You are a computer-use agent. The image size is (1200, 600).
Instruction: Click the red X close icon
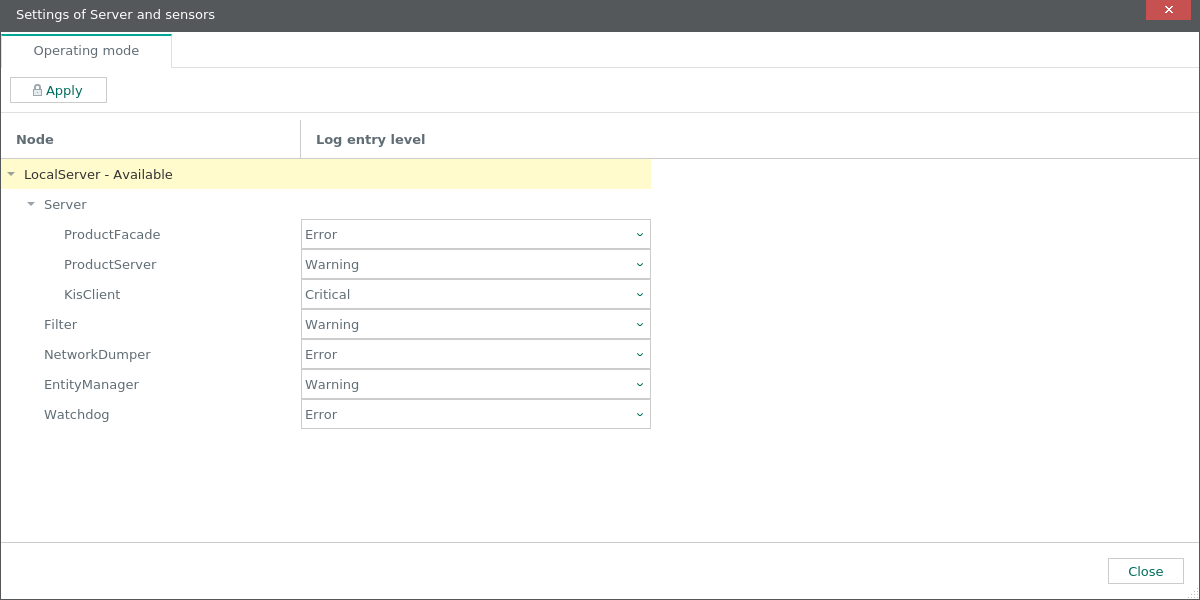pyautogui.click(x=1168, y=10)
